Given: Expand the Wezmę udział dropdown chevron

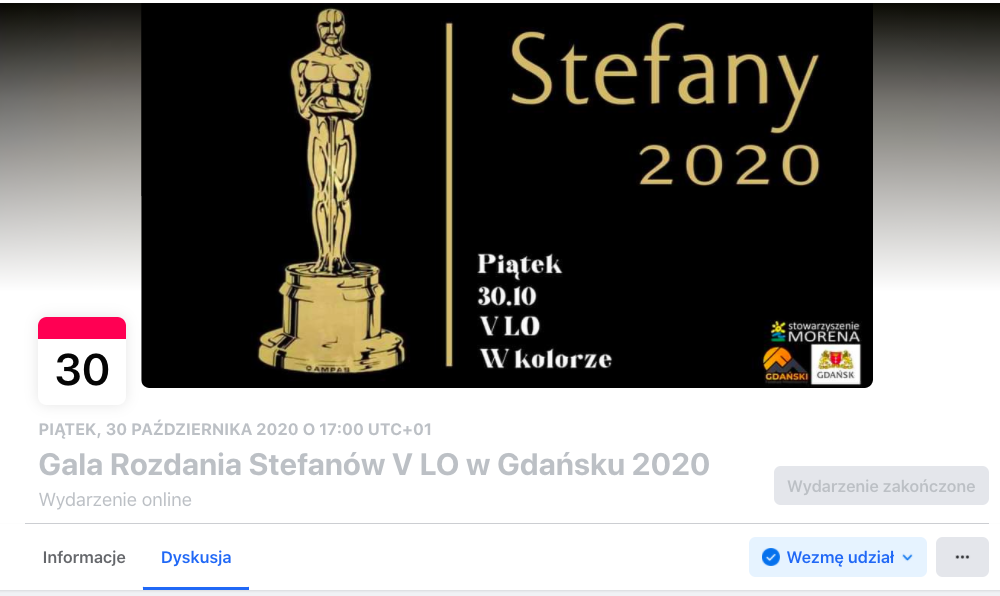Looking at the screenshot, I should click(908, 558).
